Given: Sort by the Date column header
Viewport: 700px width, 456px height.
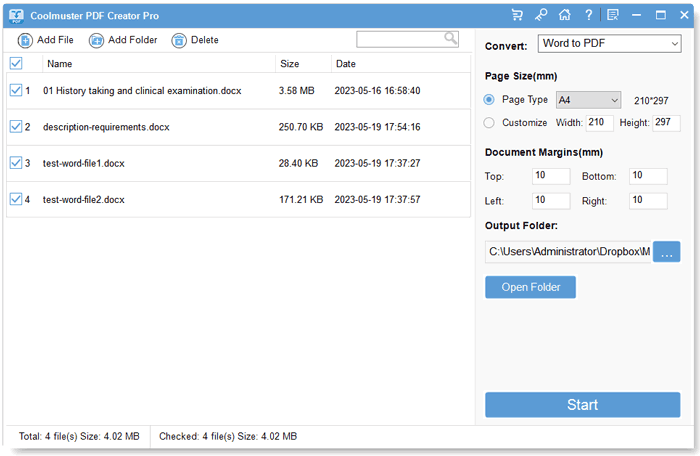Looking at the screenshot, I should click(346, 64).
